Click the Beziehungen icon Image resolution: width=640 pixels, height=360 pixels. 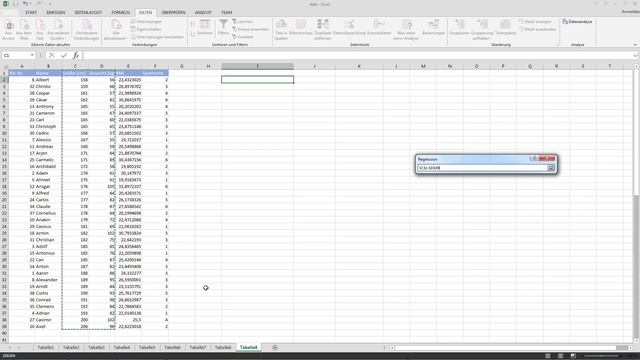point(433,28)
